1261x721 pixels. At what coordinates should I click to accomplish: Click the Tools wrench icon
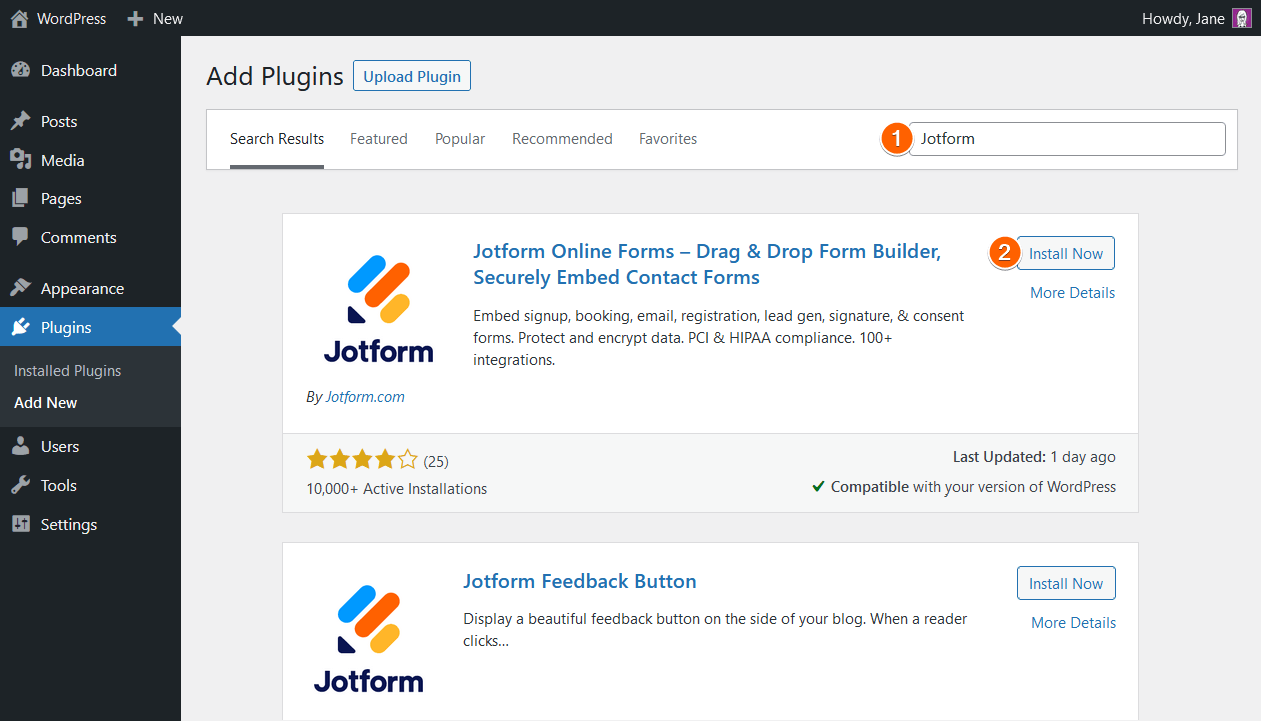tap(20, 485)
